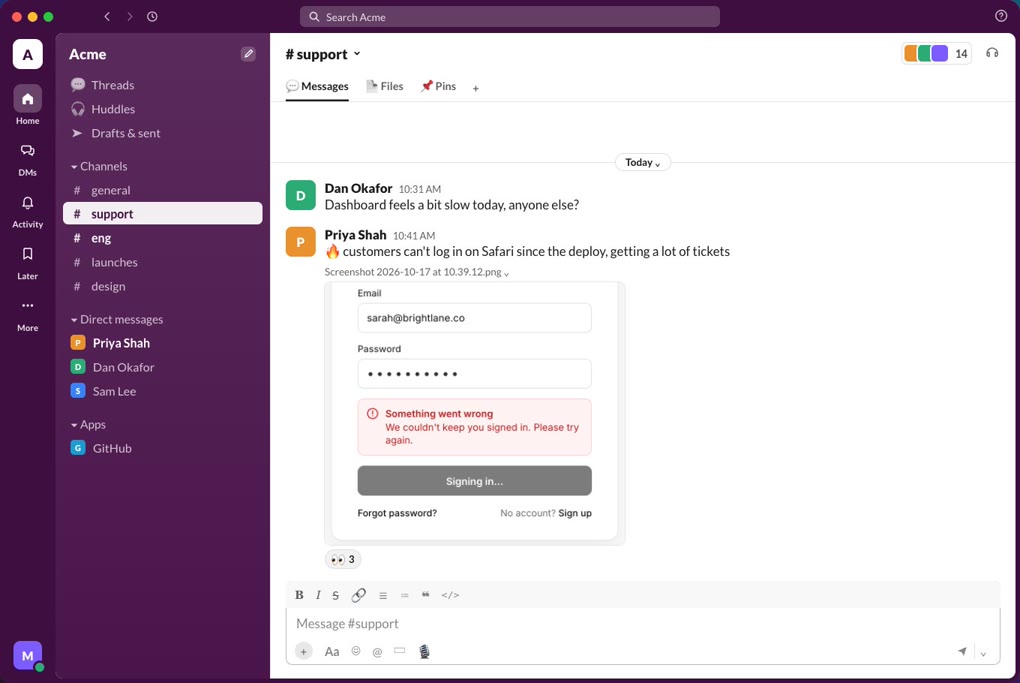Switch to the Messages tab
Image resolution: width=1020 pixels, height=683 pixels.
click(x=317, y=87)
